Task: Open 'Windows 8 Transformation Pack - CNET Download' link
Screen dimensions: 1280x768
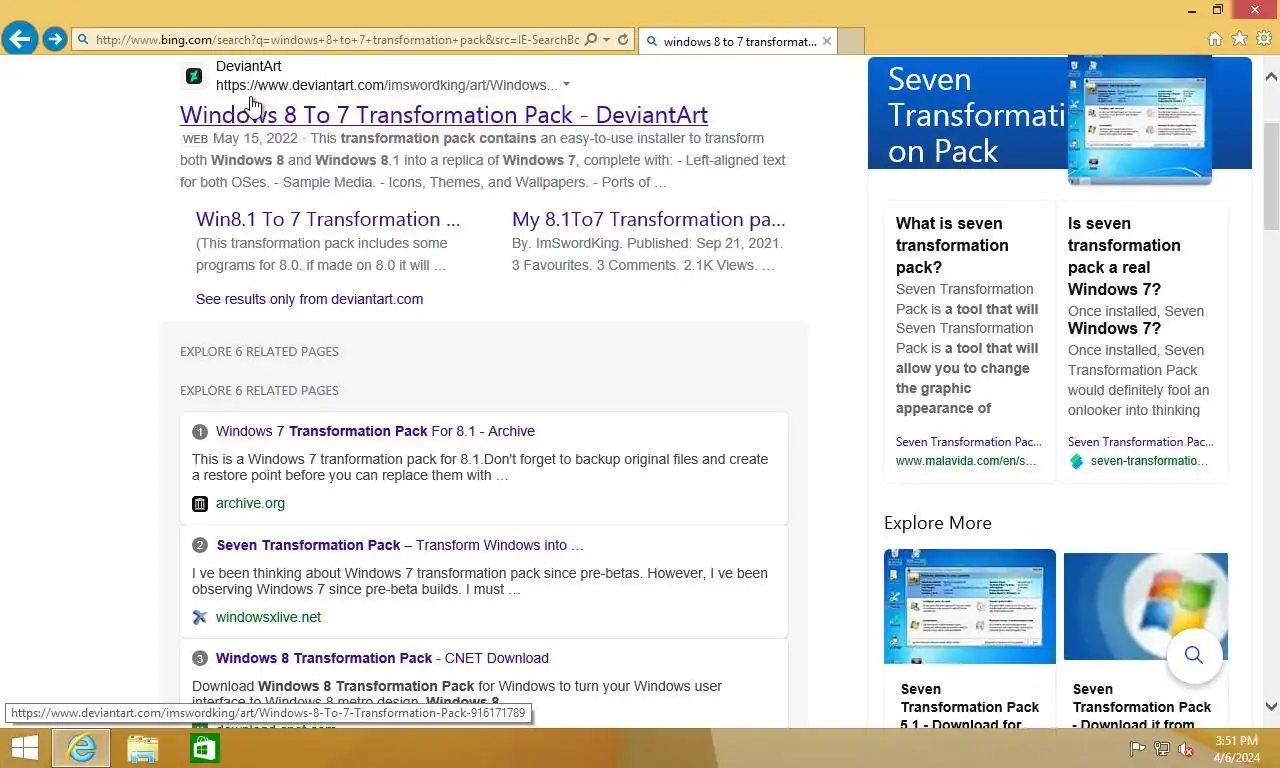Action: [x=382, y=658]
